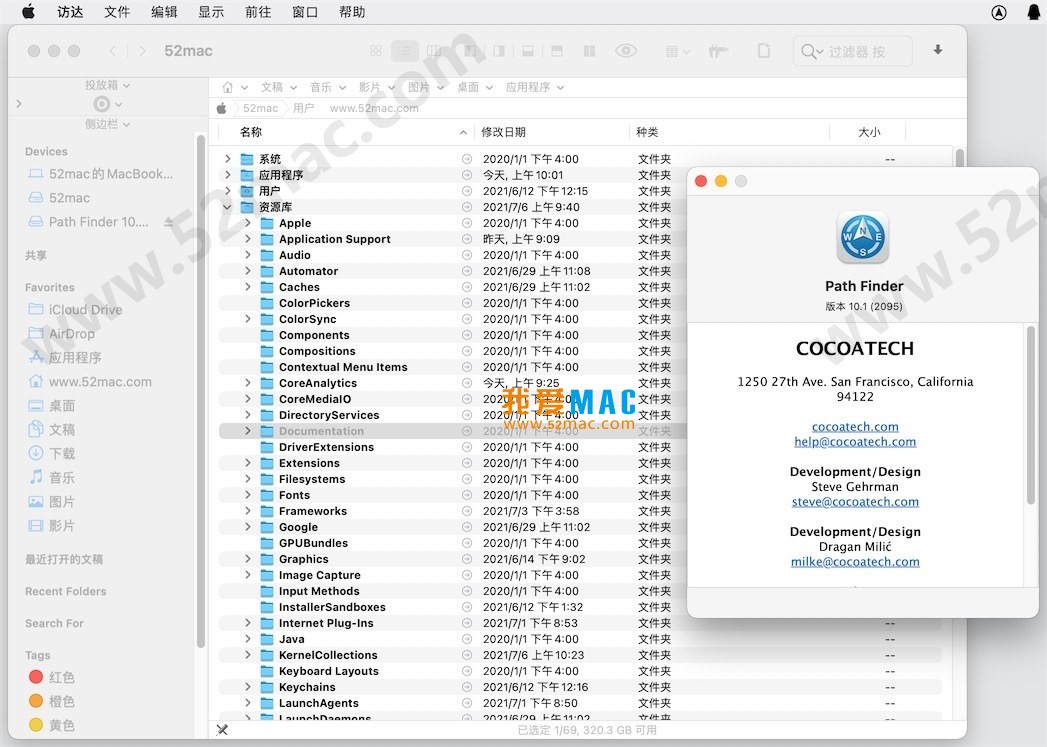Open cocoatech.com link in About window
1047x747 pixels.
pos(855,427)
